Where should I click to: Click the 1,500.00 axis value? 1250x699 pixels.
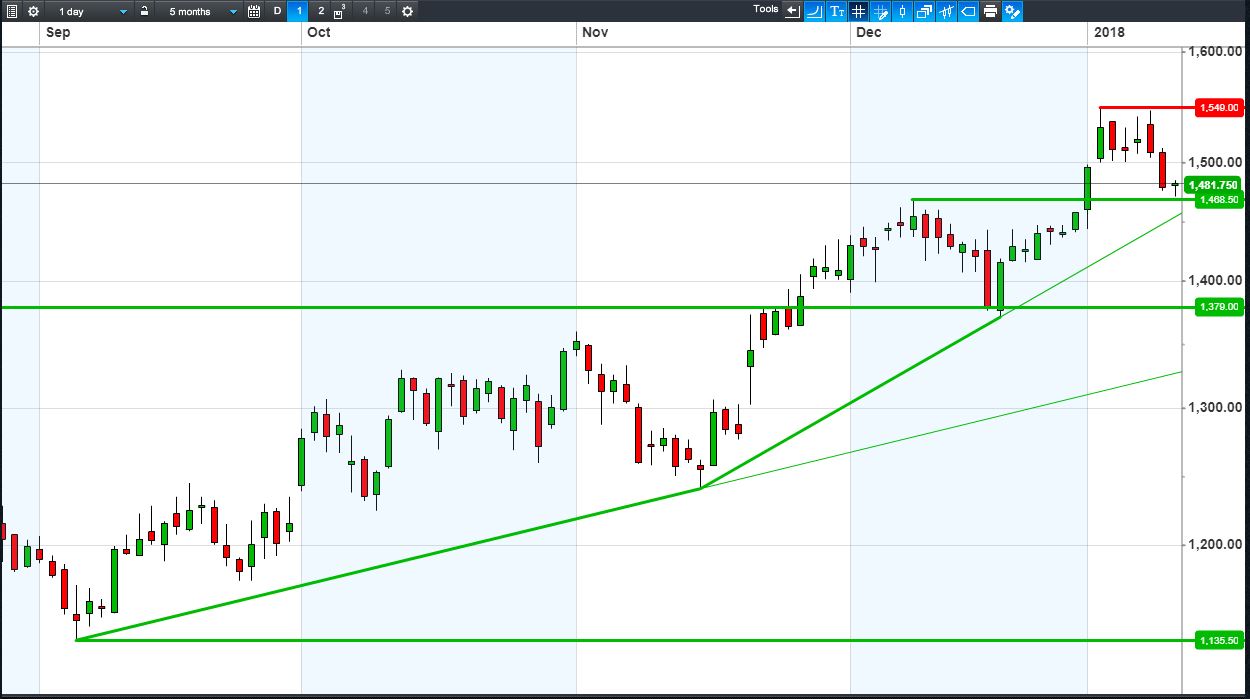tap(1215, 162)
